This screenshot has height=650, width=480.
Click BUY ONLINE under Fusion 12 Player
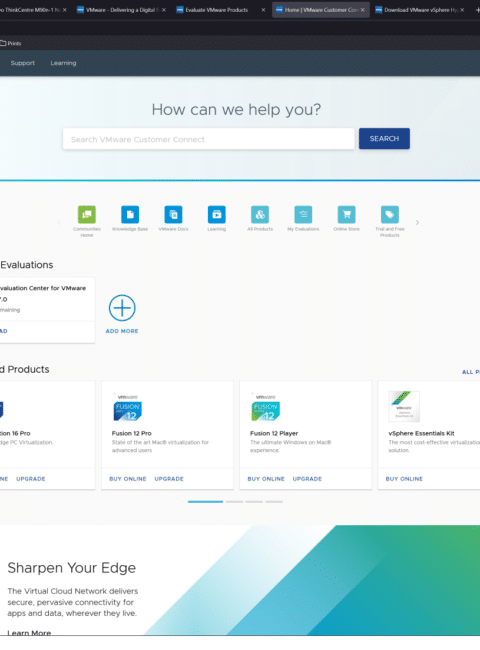coord(266,479)
